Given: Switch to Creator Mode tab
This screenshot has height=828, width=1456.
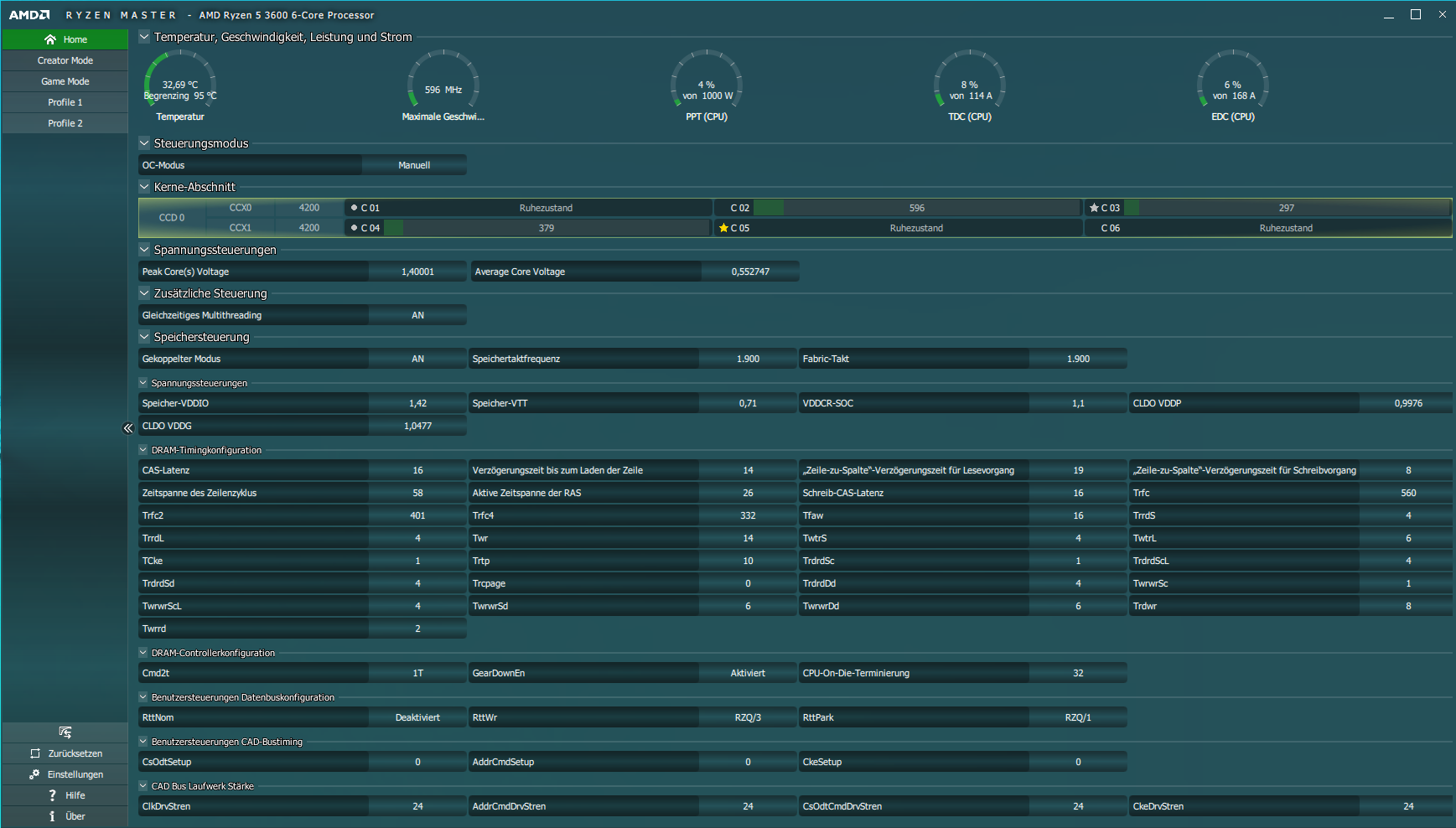Looking at the screenshot, I should (65, 60).
